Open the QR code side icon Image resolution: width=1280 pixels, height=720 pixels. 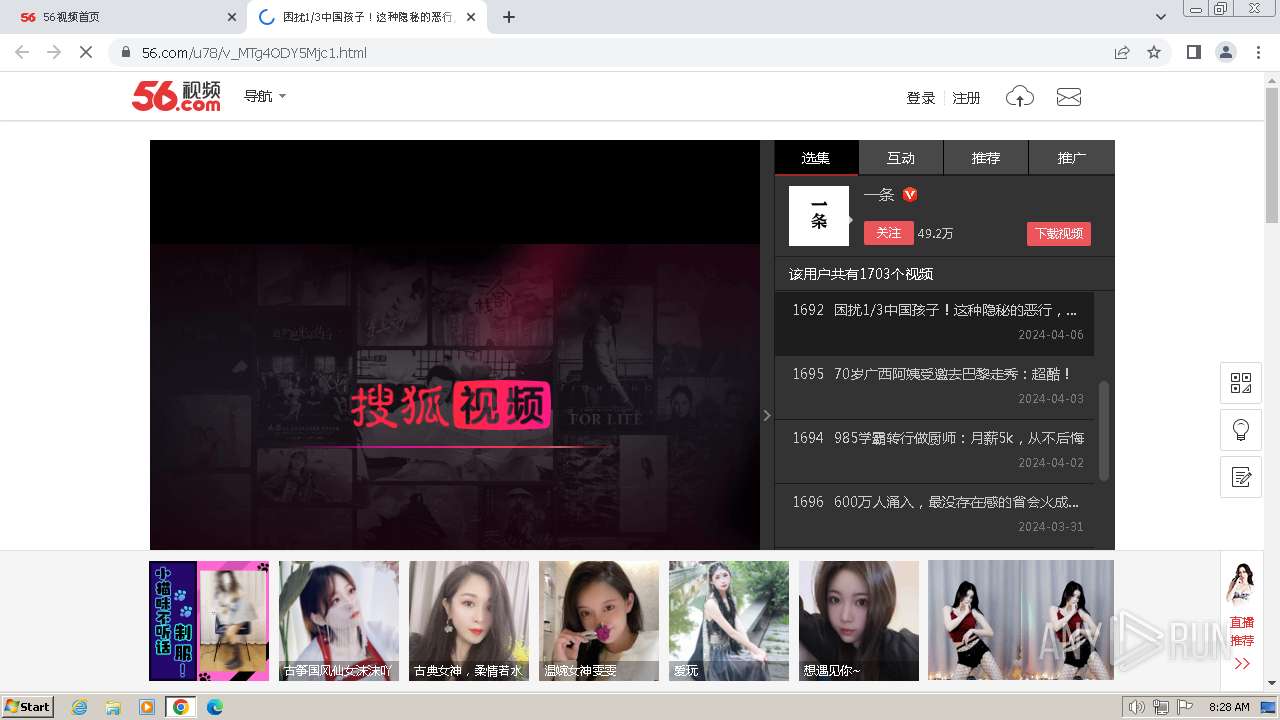[x=1241, y=383]
